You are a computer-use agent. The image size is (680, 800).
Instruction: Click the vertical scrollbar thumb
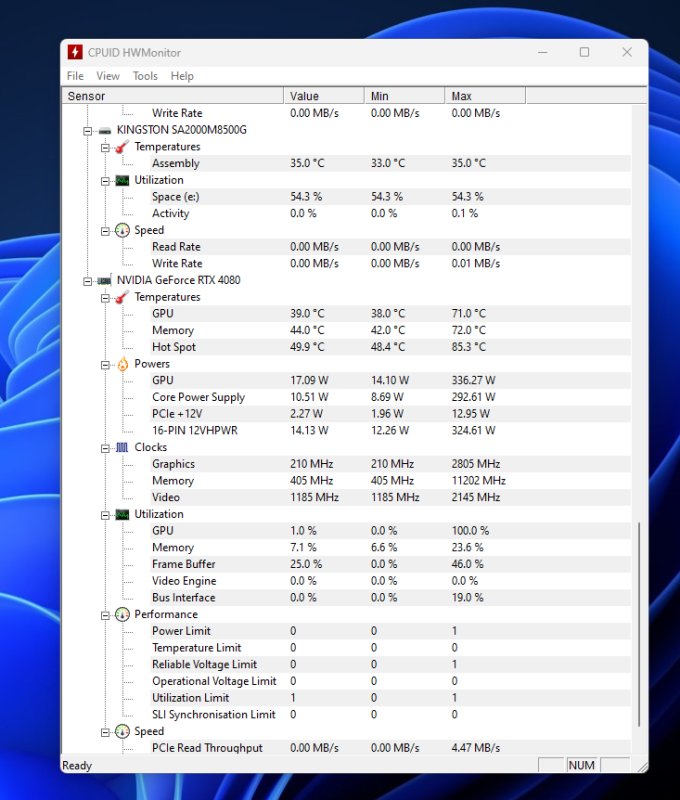coord(639,624)
